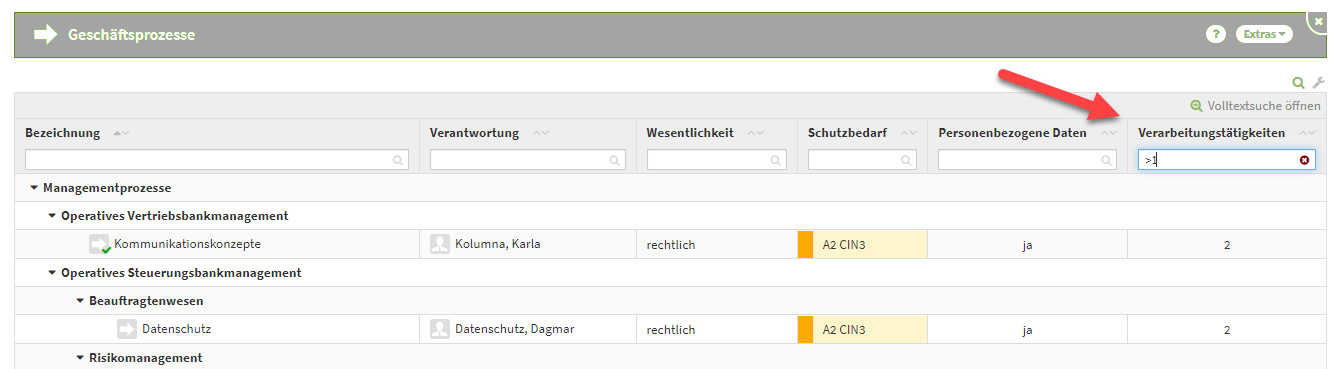Viewport: 1341px width, 369px height.
Task: Open table settings wrench icon
Action: pyautogui.click(x=1318, y=83)
